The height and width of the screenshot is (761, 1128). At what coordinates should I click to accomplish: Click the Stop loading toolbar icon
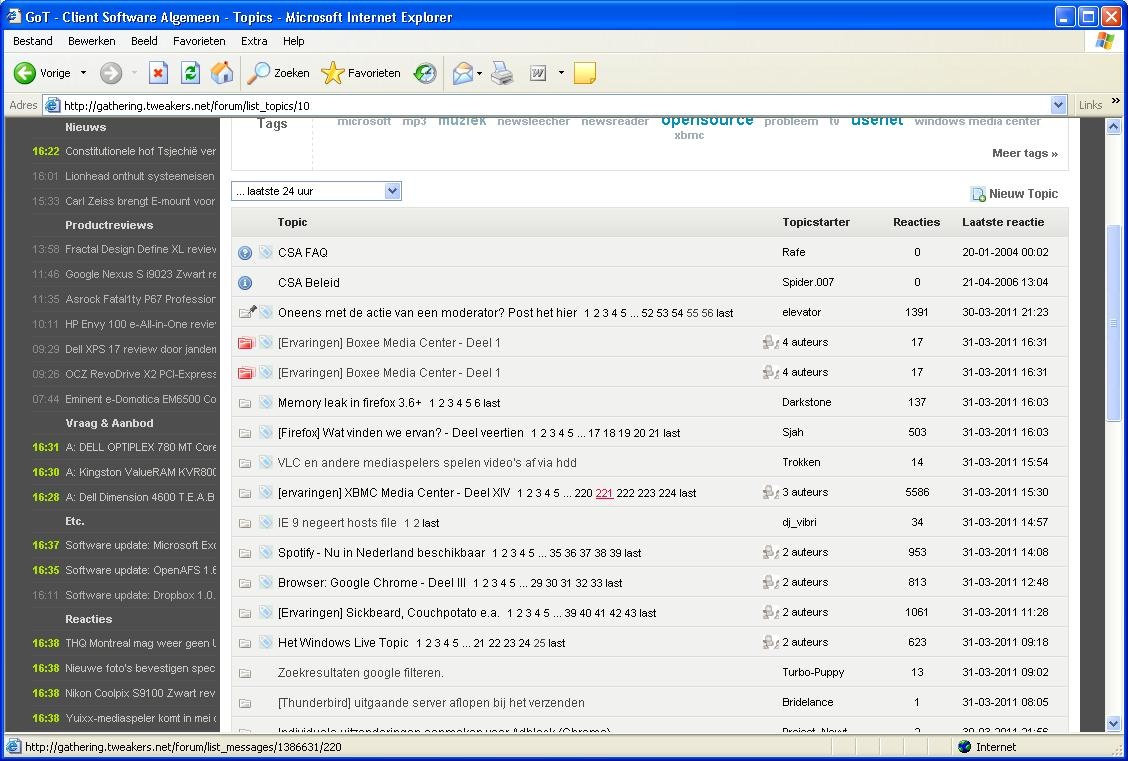[x=158, y=73]
